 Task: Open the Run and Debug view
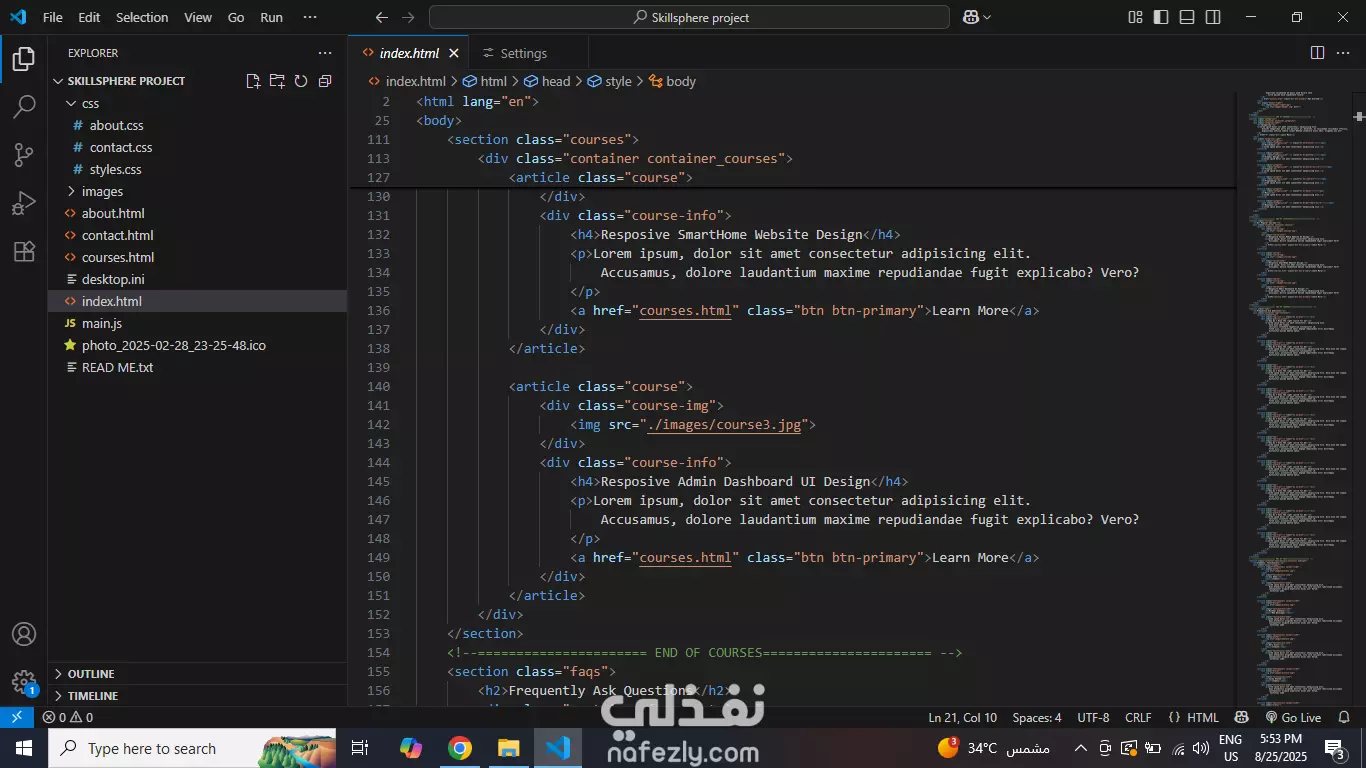click(x=24, y=203)
